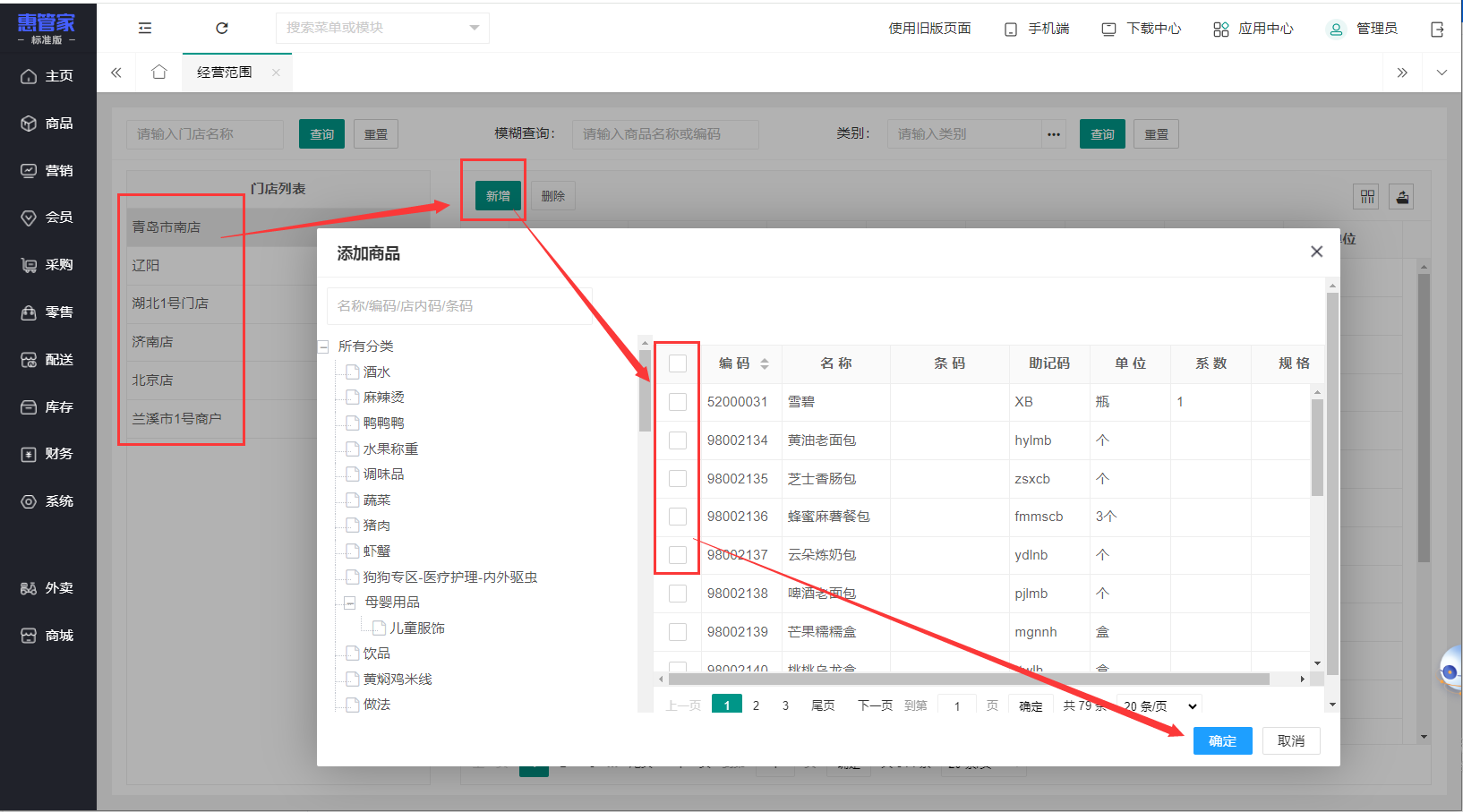Click 尾页 pagination link
Screen dimensions: 1463x812
pos(823,705)
